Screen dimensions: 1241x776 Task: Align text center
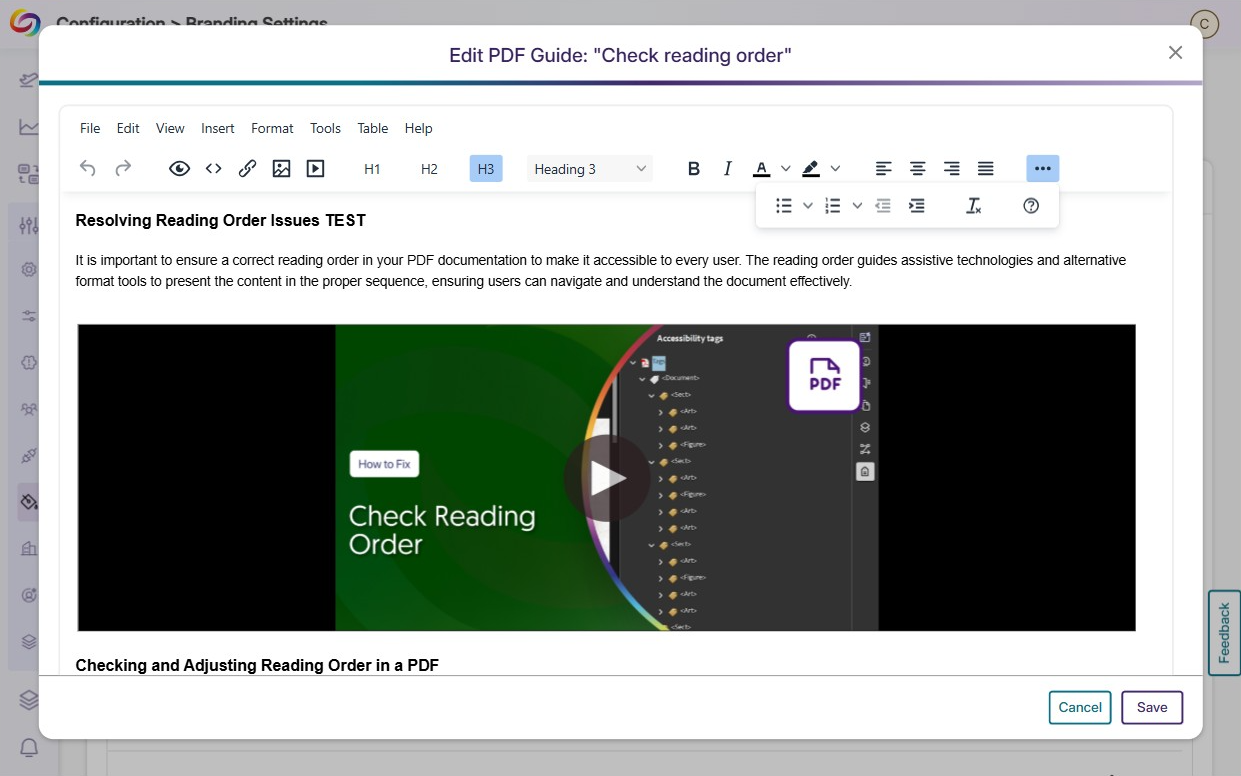tap(917, 169)
